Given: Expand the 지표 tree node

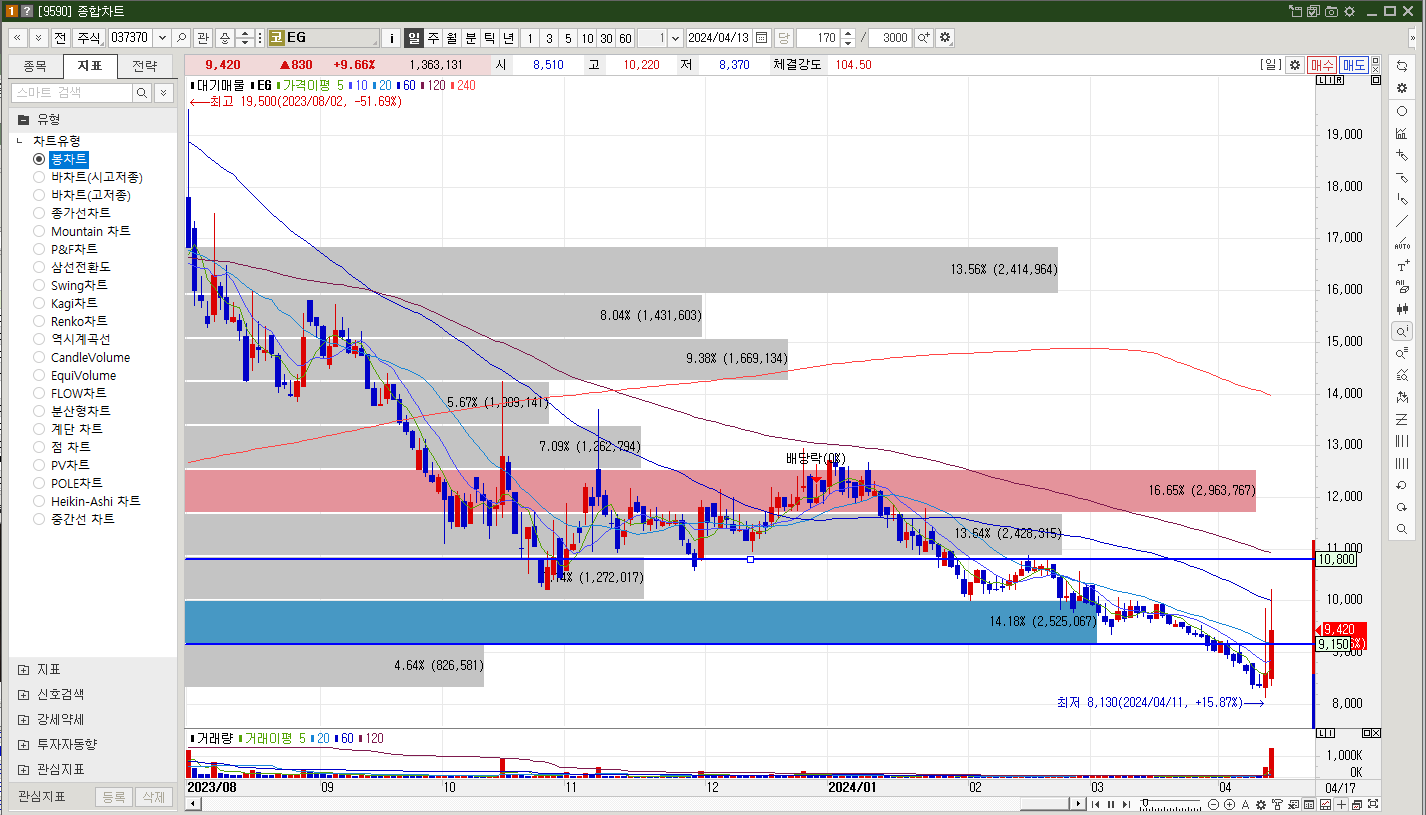Looking at the screenshot, I should click(x=24, y=669).
